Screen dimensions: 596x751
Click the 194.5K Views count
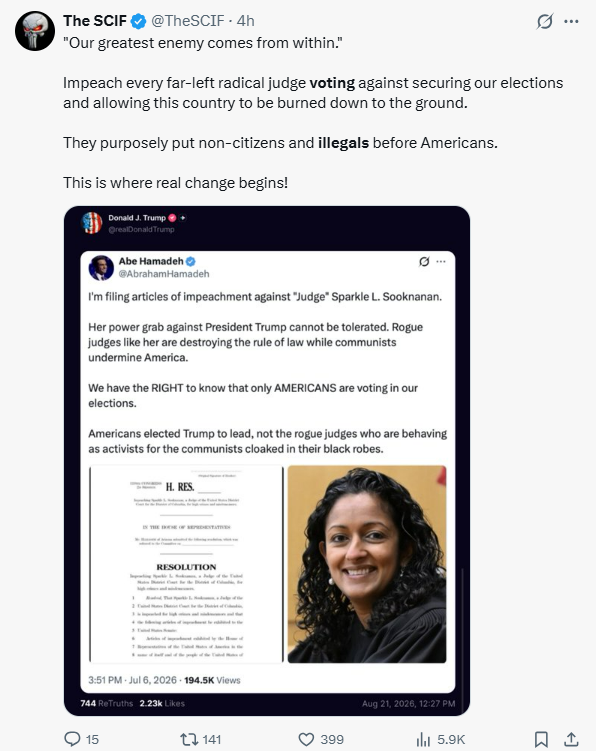click(212, 680)
